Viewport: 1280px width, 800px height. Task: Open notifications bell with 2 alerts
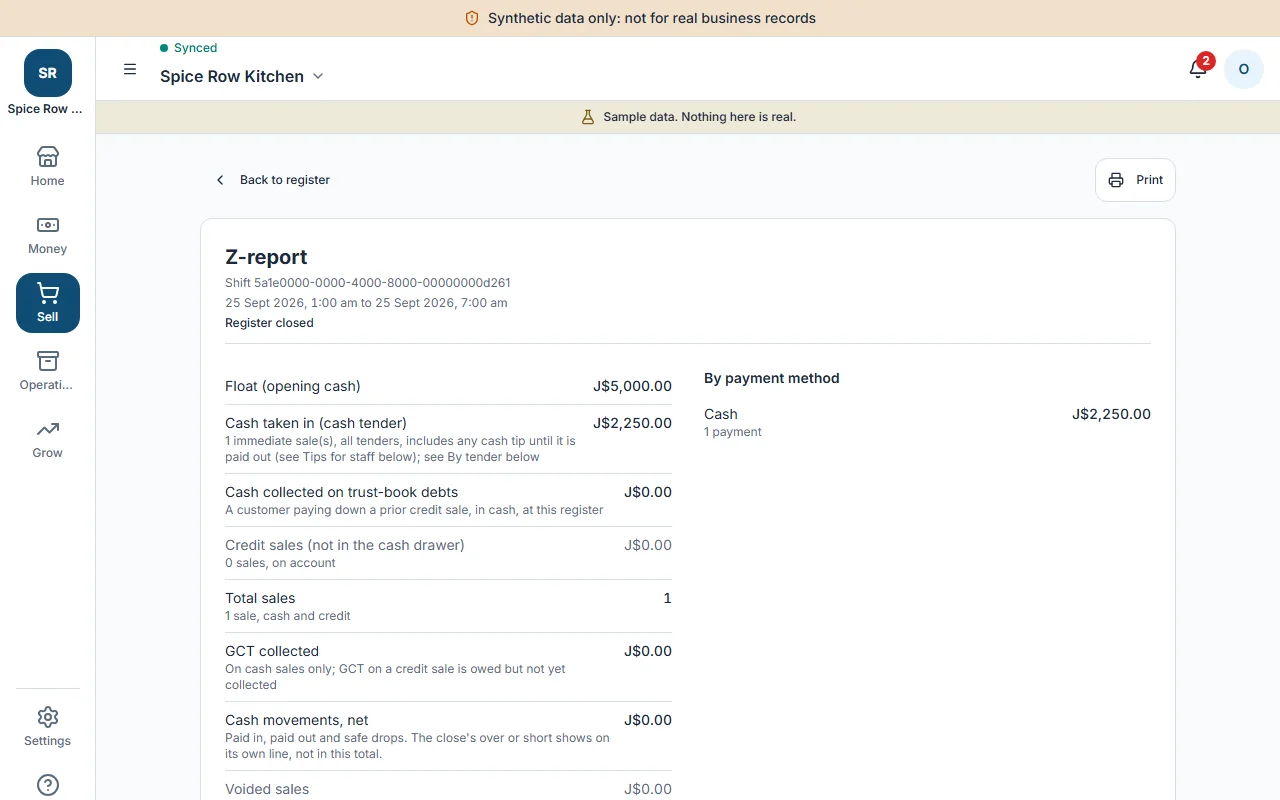(x=1198, y=69)
